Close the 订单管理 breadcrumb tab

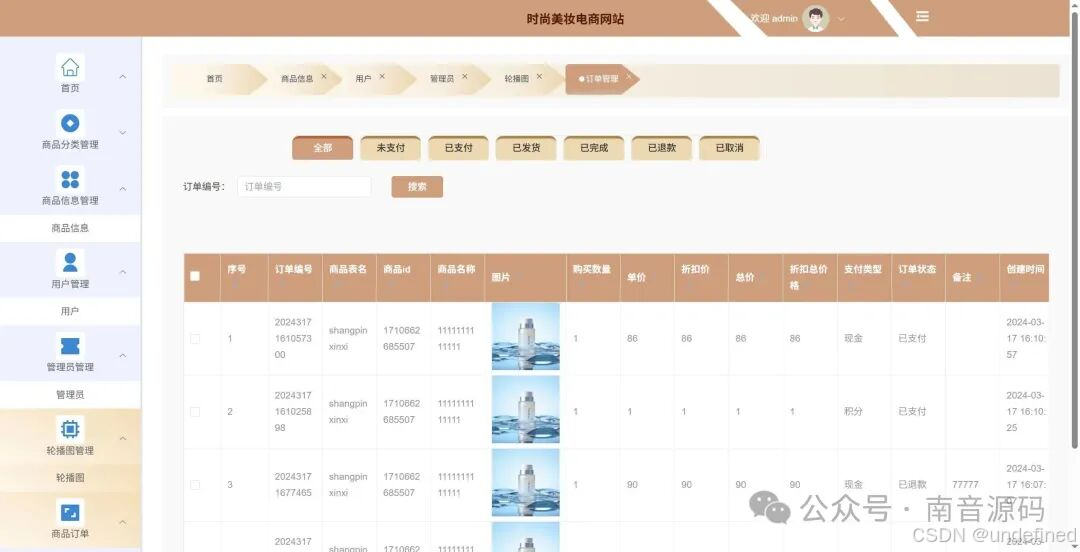coord(628,76)
